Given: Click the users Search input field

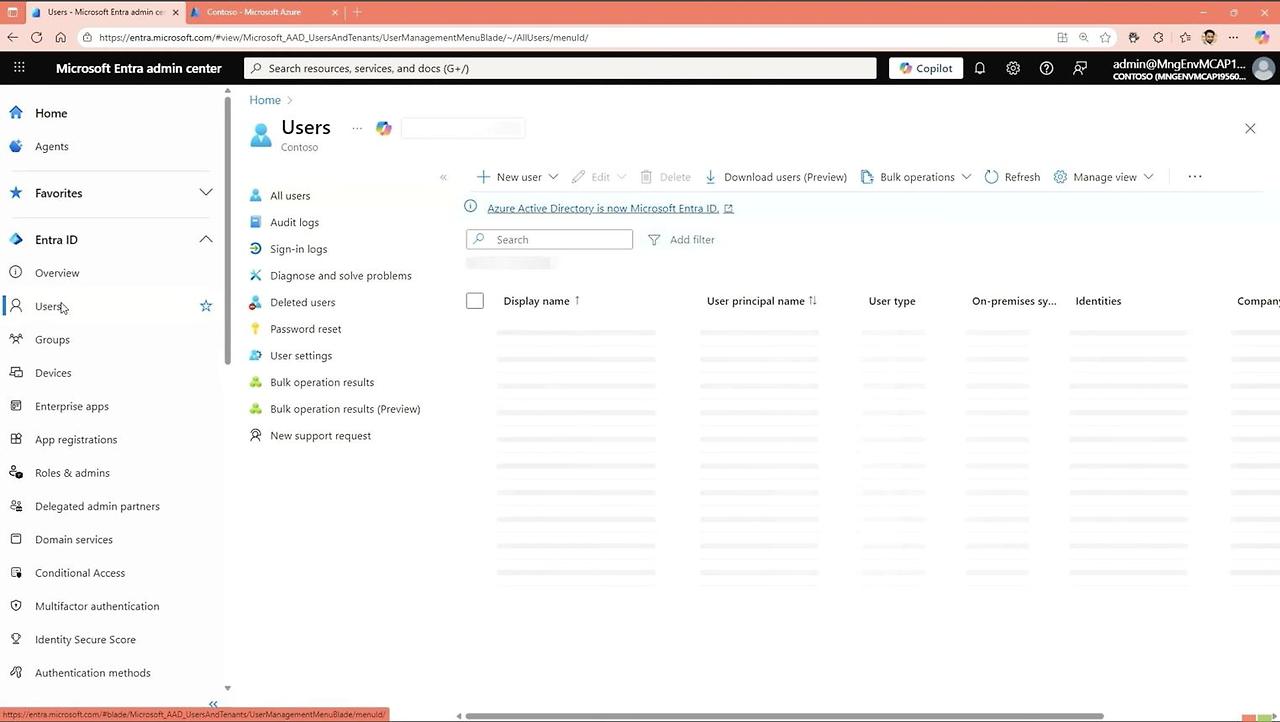Looking at the screenshot, I should tap(549, 240).
